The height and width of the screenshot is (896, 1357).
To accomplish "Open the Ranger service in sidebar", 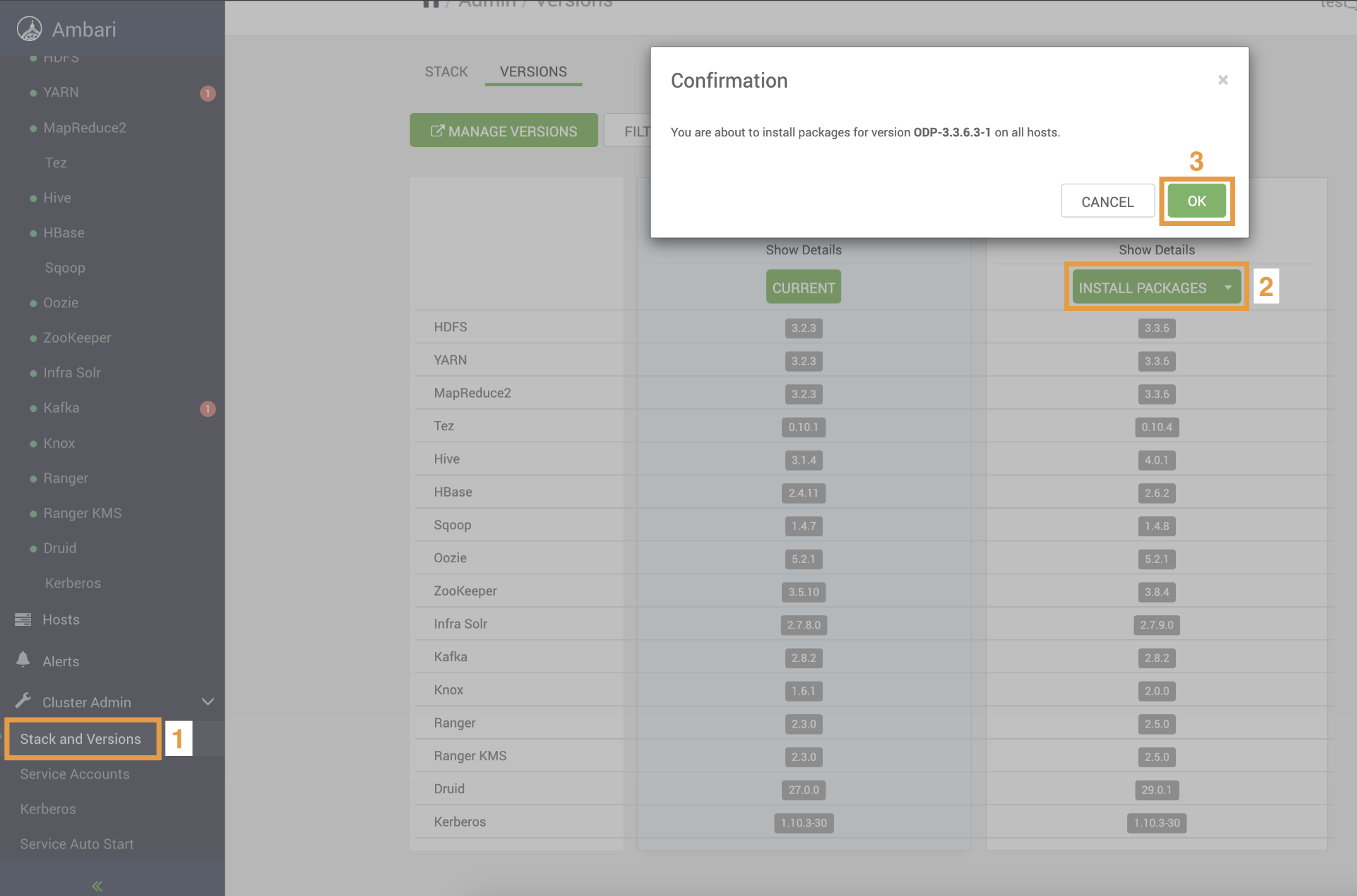I will 66,478.
